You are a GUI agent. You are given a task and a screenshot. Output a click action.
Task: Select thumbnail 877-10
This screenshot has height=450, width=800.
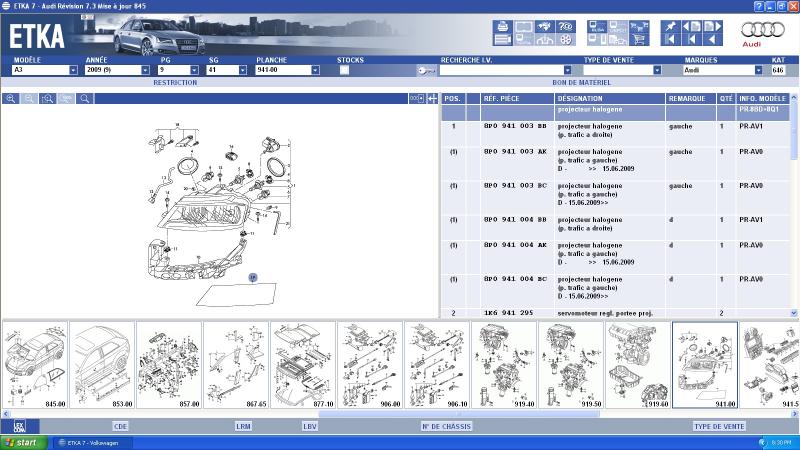pos(303,365)
